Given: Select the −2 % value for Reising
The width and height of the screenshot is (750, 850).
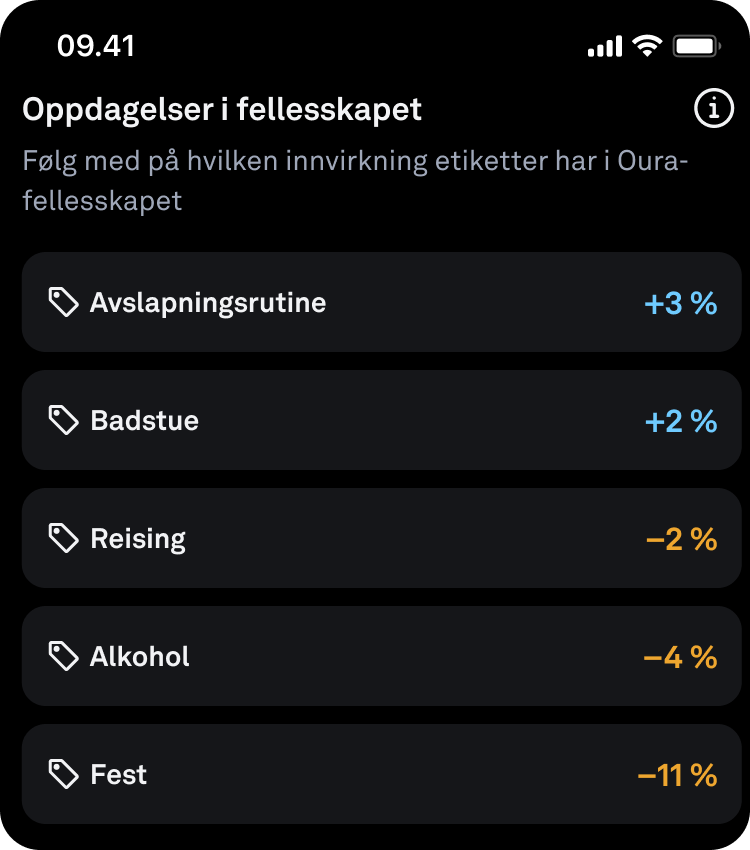Looking at the screenshot, I should click(682, 539).
